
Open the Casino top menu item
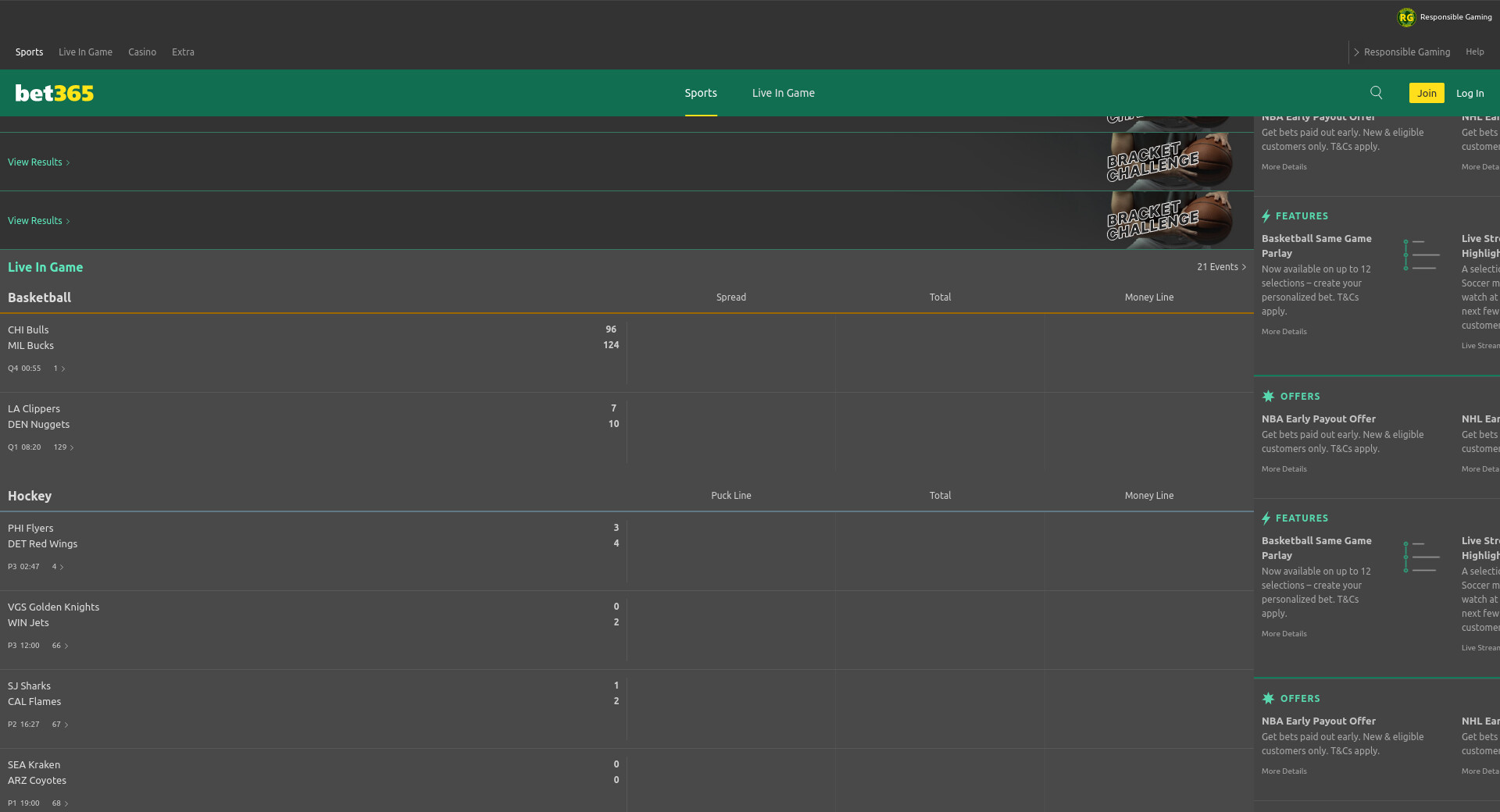tap(142, 52)
